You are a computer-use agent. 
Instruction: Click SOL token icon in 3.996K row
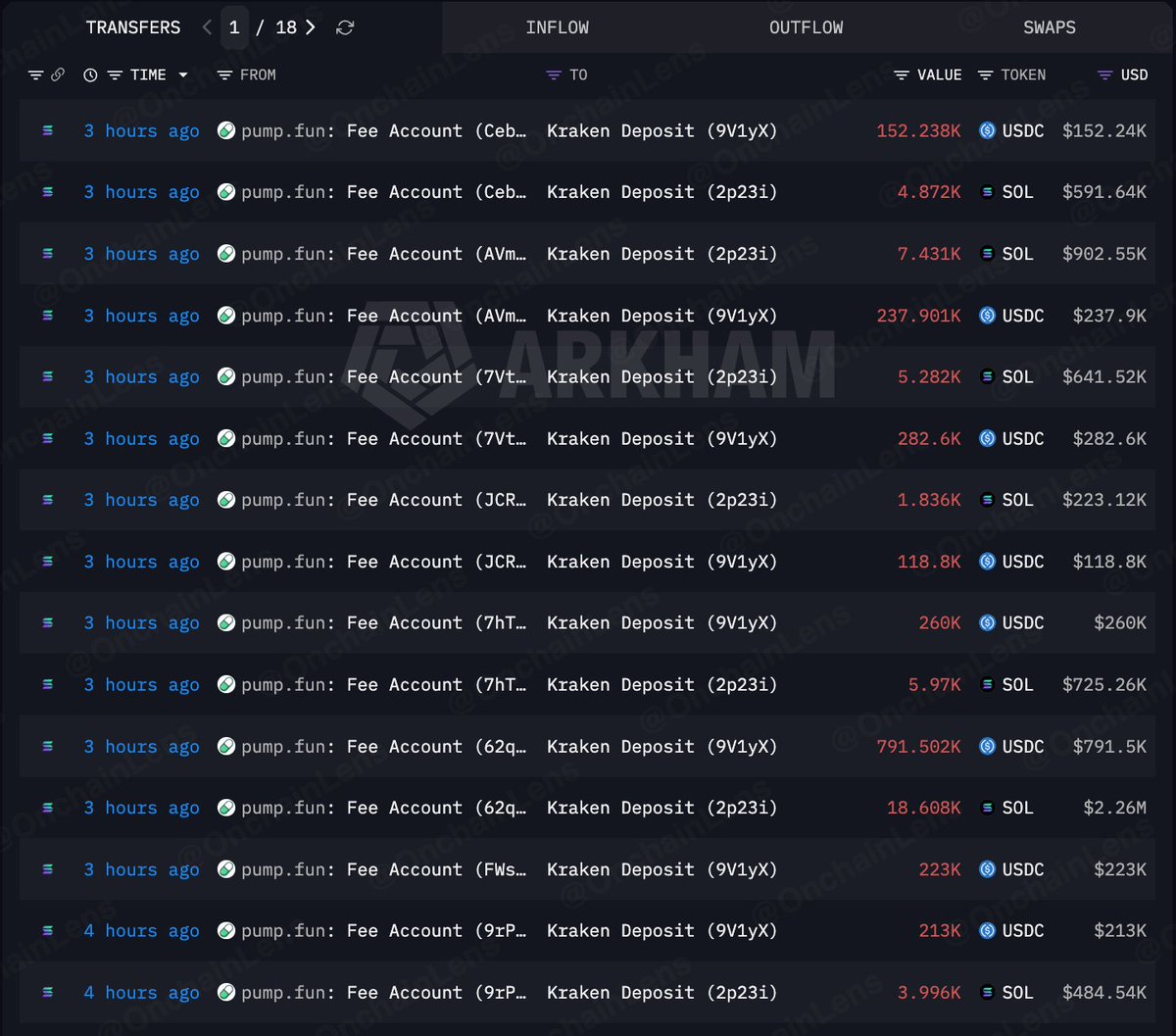click(x=987, y=992)
